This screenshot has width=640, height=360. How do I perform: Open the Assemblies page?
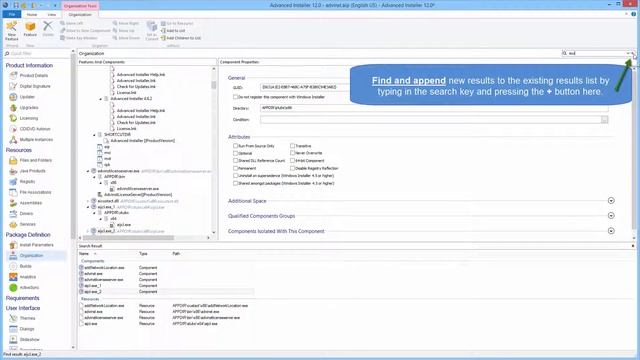coord(26,203)
